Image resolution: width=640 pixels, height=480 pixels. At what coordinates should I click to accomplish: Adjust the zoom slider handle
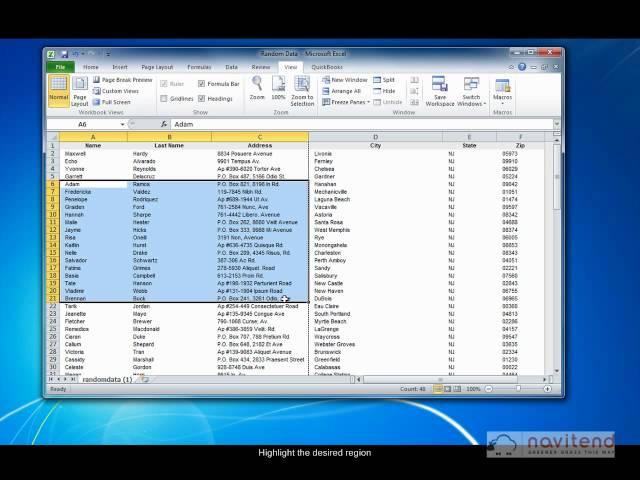[518, 389]
